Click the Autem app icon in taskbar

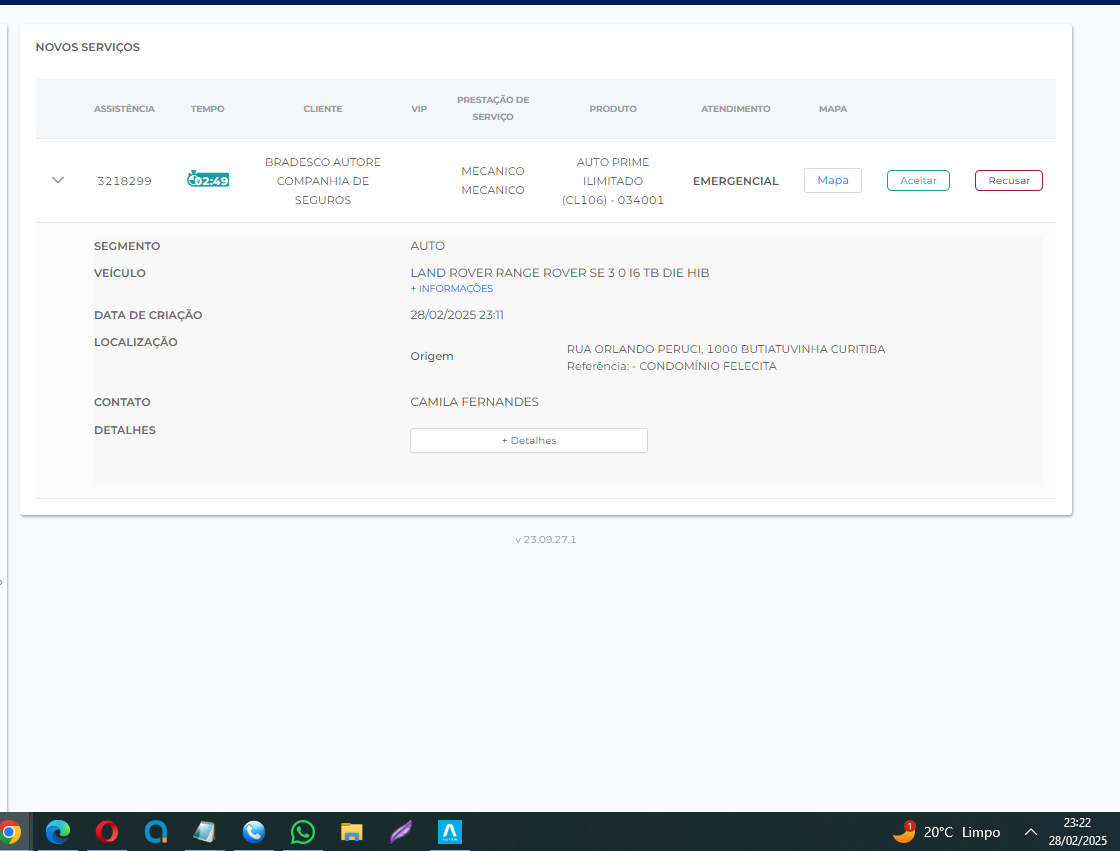450,831
